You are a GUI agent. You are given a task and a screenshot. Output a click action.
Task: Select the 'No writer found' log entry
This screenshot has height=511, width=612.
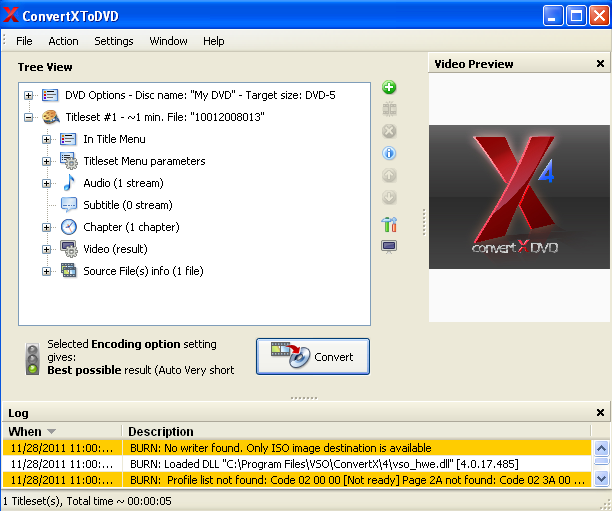(297, 448)
